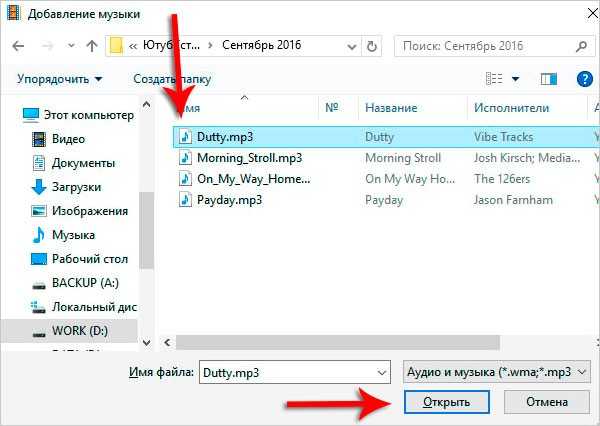Select Этот компьютер in navigation tree
The height and width of the screenshot is (426, 600).
click(x=78, y=115)
